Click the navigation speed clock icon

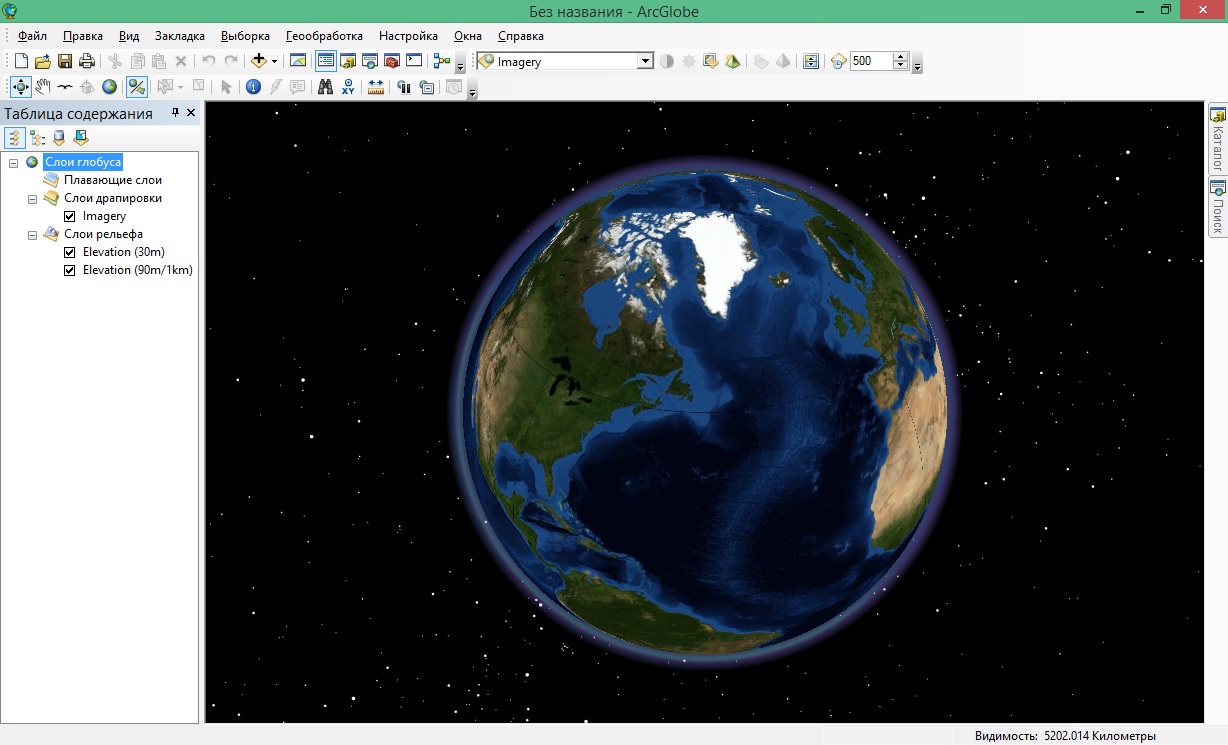click(838, 61)
